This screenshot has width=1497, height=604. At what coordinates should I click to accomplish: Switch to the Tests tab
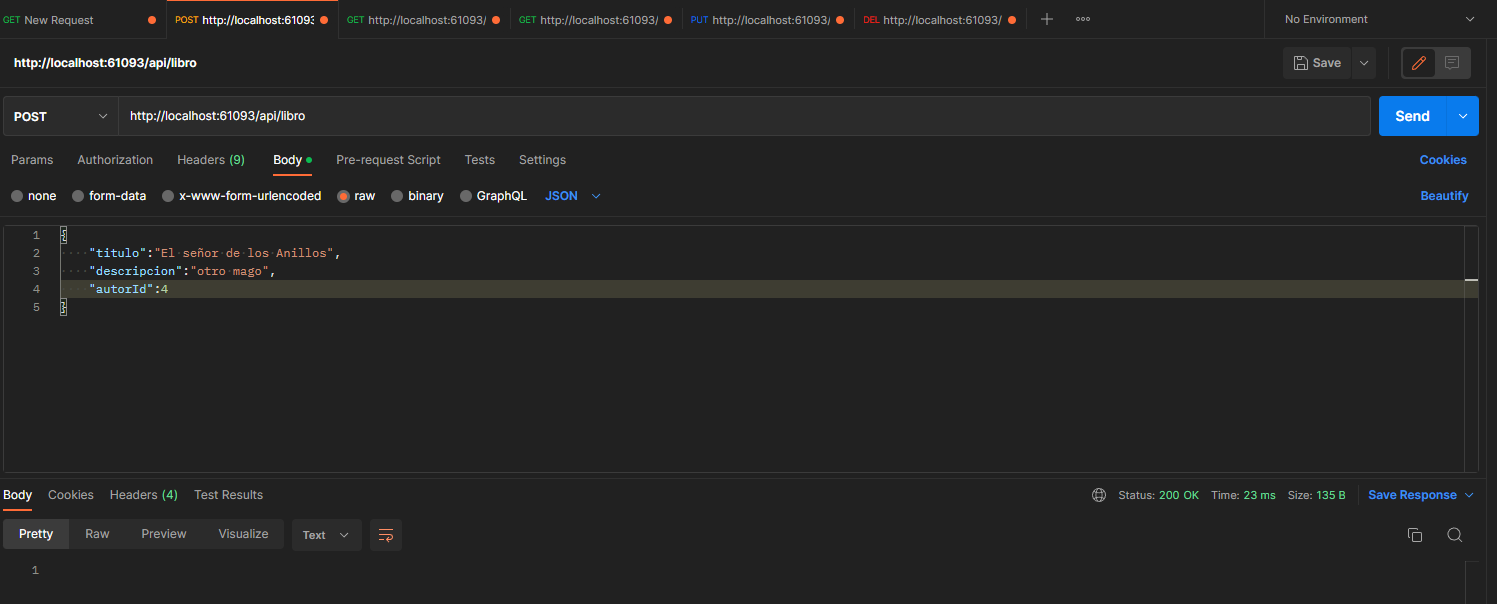click(480, 160)
